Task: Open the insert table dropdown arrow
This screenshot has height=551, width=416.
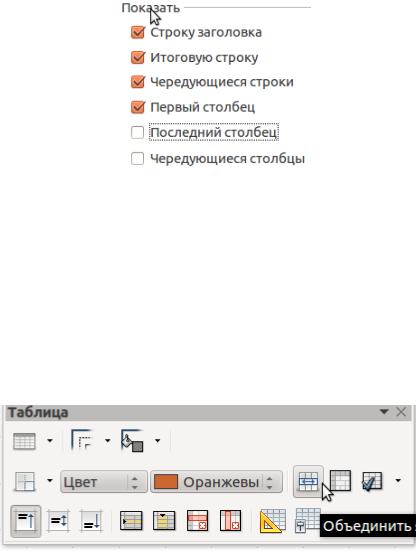Action: [50, 441]
